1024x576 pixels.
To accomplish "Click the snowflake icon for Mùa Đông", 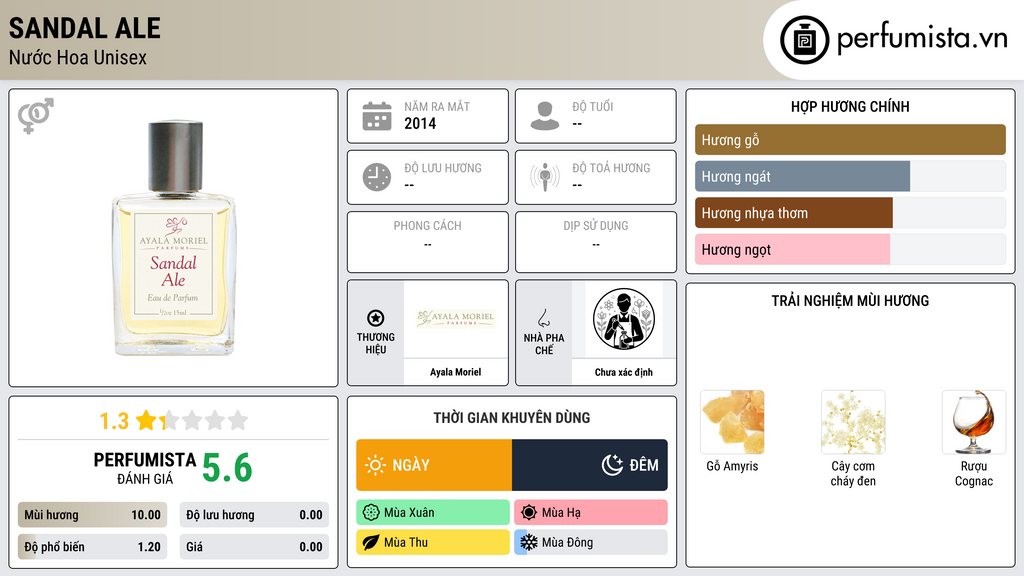I will 529,542.
